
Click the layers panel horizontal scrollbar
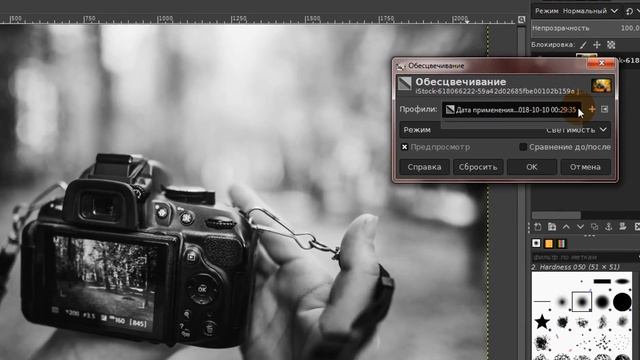click(x=556, y=215)
